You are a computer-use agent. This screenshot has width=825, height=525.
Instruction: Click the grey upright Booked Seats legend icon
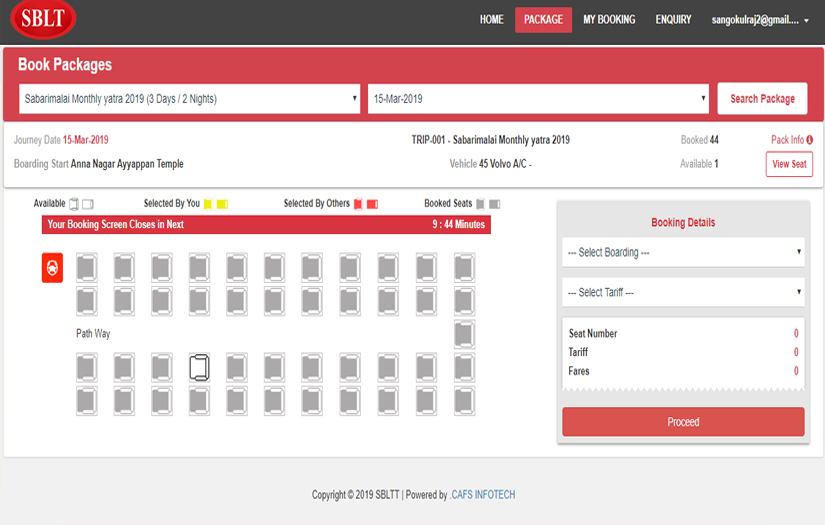[480, 204]
